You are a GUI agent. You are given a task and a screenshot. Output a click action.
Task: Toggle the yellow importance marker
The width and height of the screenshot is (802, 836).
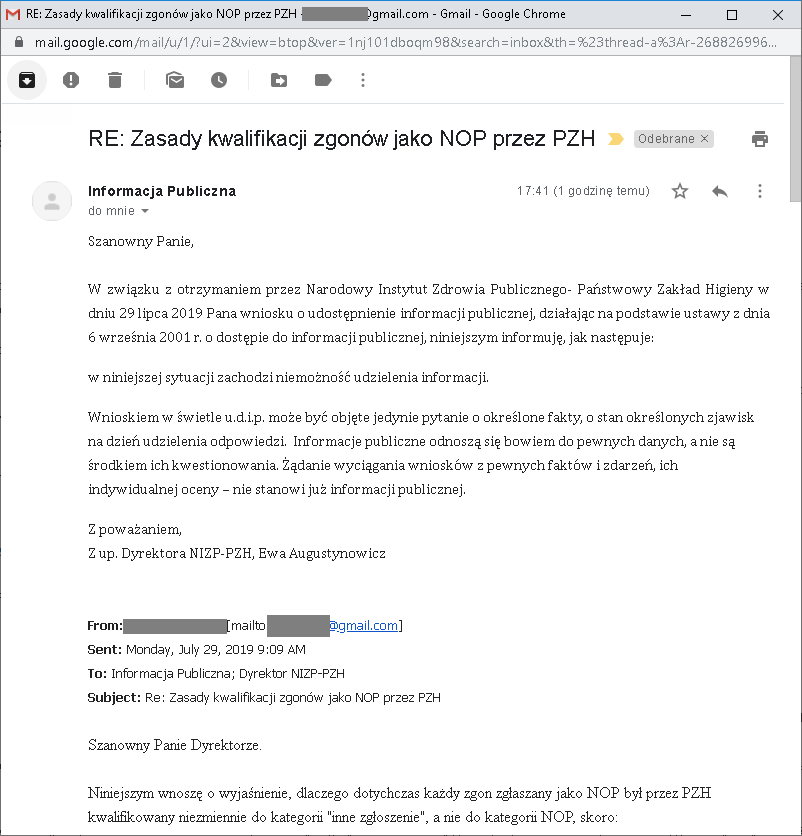[616, 139]
